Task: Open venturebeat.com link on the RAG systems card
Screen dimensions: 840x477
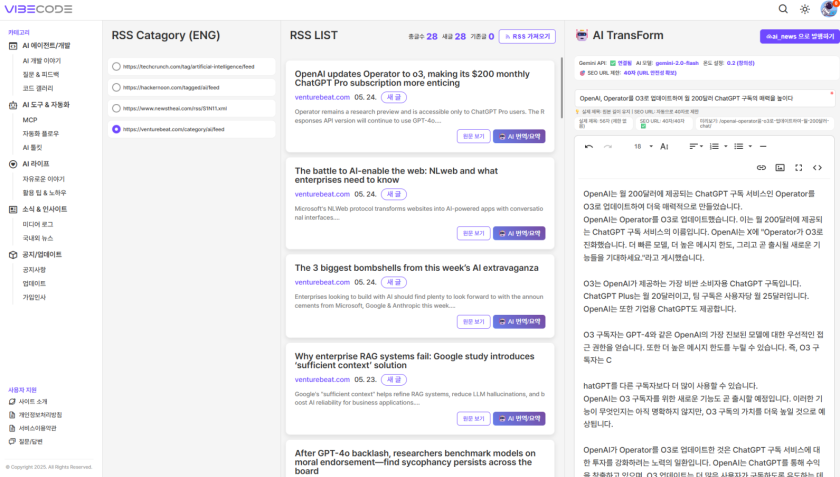Action: [x=322, y=379]
